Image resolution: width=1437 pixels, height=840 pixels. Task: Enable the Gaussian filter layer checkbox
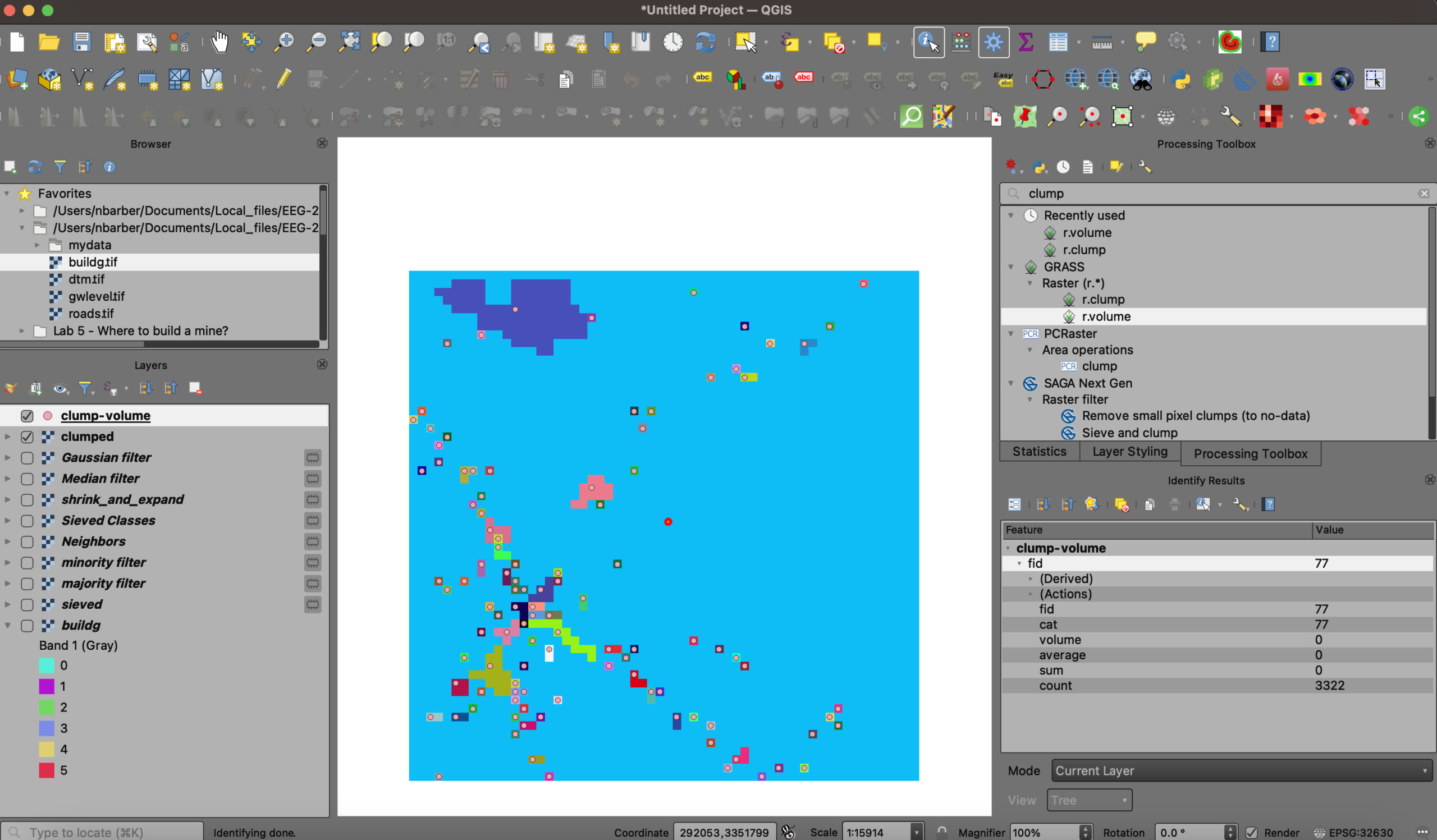tap(27, 458)
